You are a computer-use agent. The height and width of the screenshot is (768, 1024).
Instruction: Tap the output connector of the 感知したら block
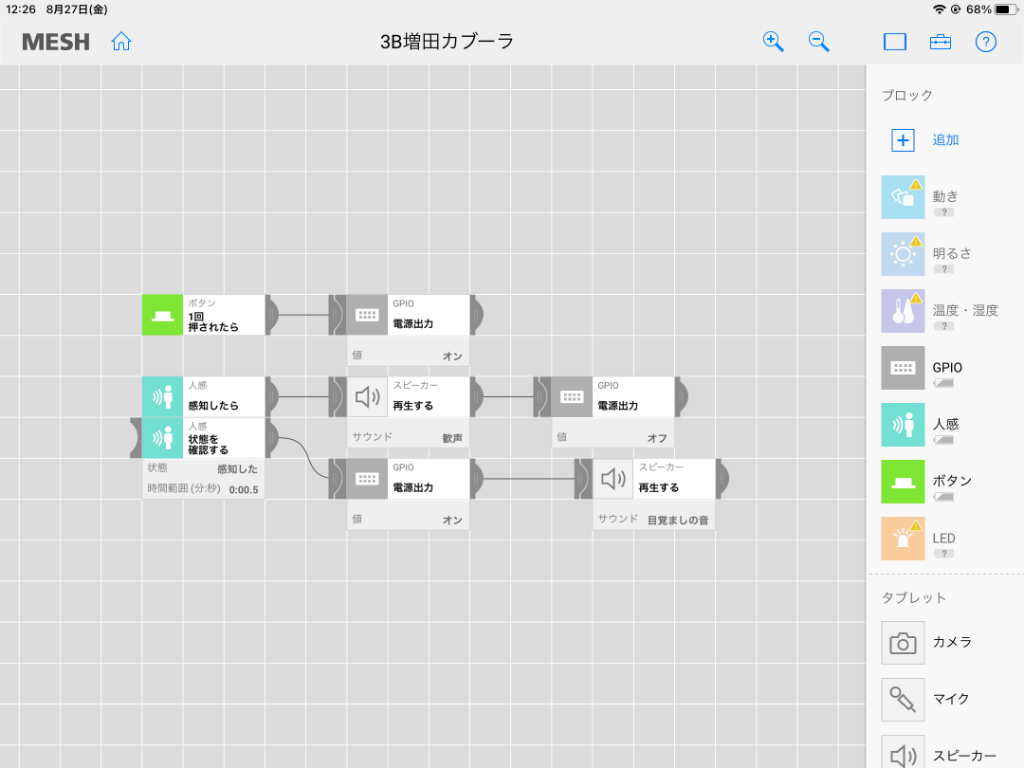click(272, 396)
